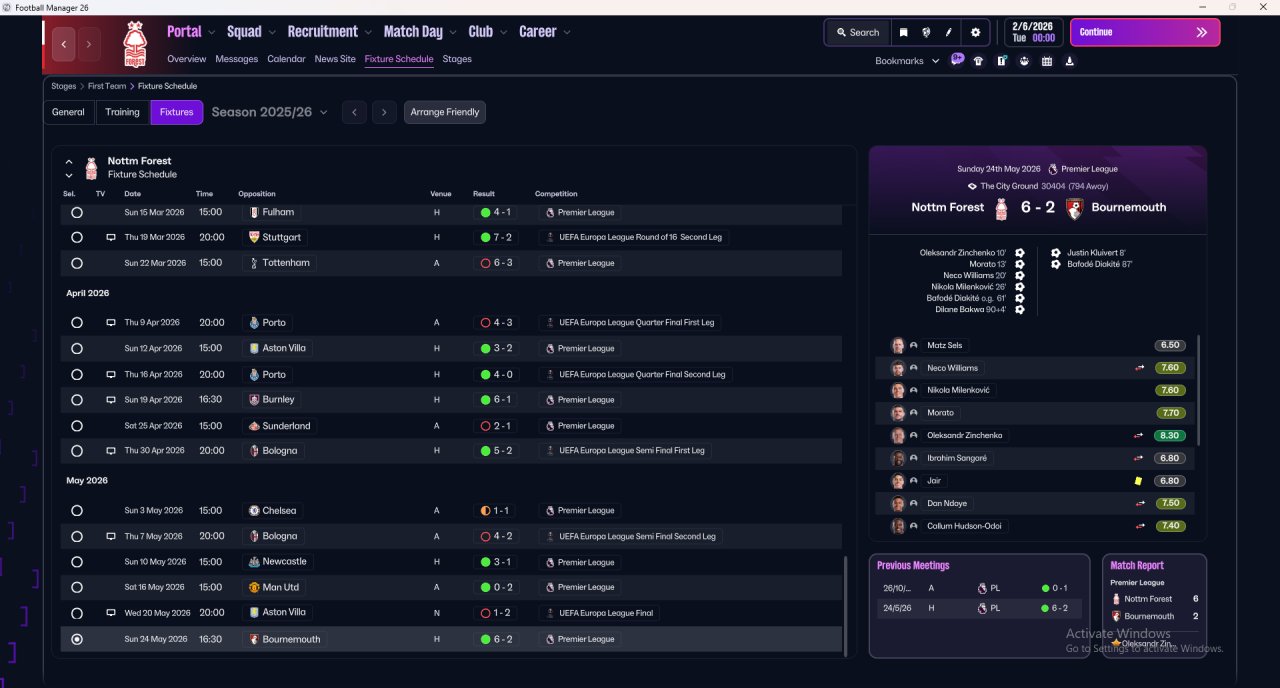
Task: Click the exclamation note bookmark icon
Action: [1001, 61]
